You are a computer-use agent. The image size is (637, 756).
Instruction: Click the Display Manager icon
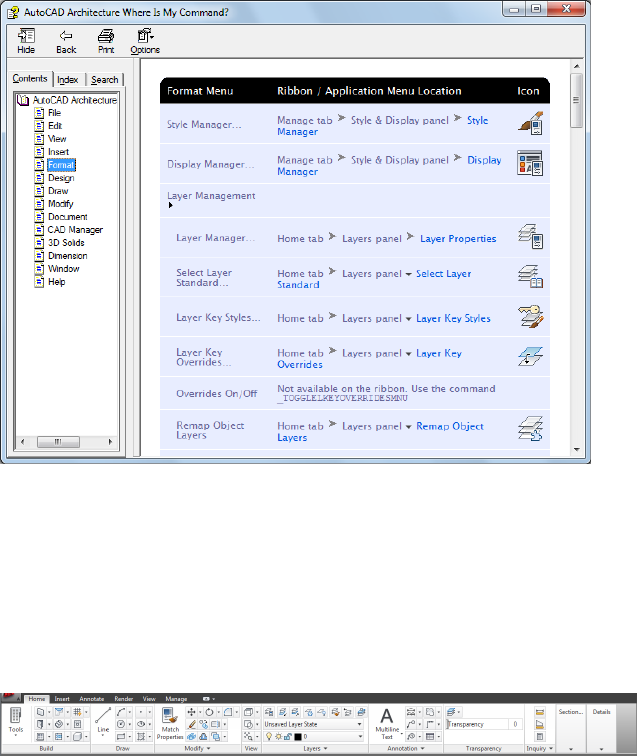click(530, 163)
